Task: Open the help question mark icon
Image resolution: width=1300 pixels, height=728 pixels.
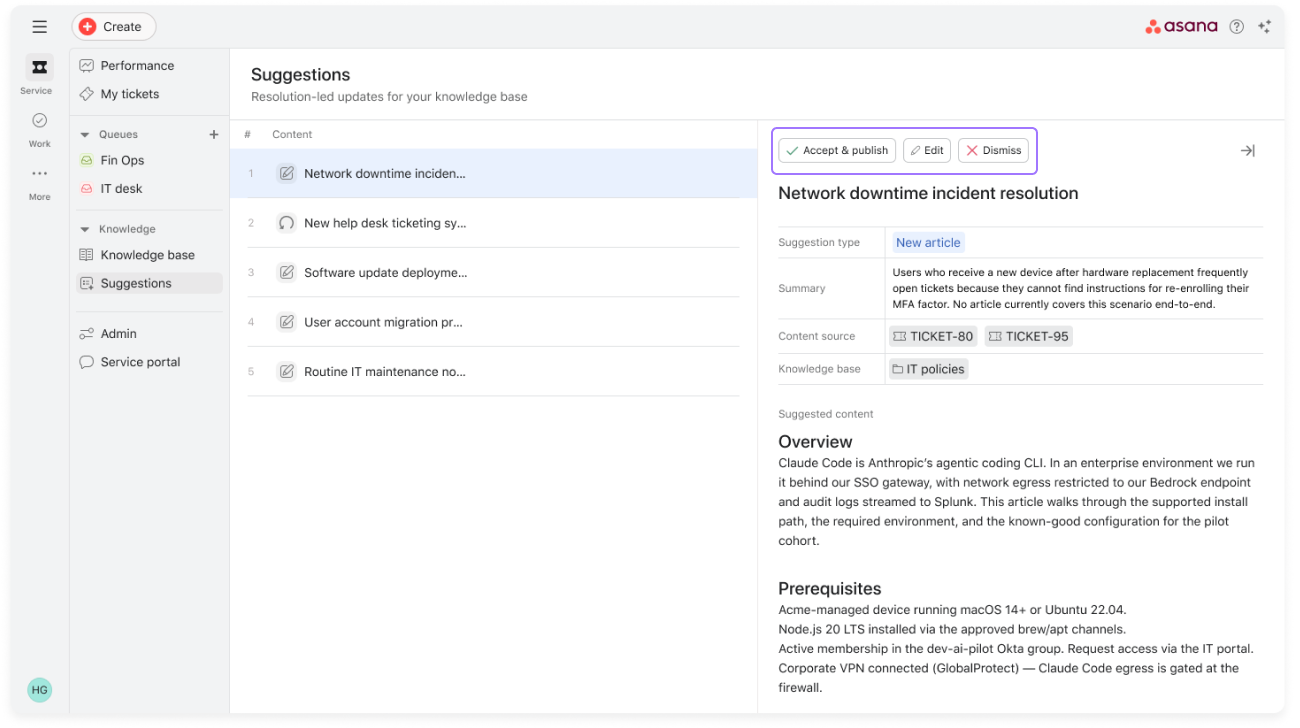Action: pyautogui.click(x=1237, y=27)
